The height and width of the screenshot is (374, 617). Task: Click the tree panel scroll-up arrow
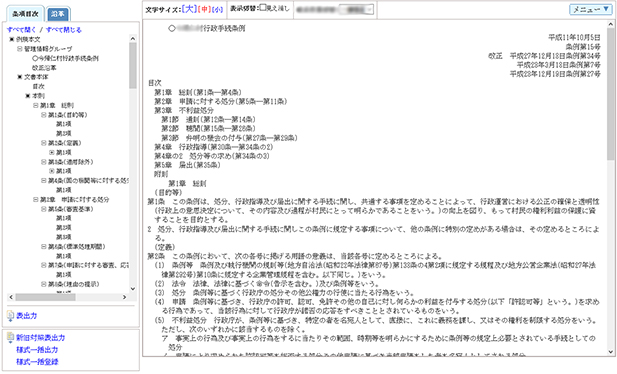pyautogui.click(x=133, y=39)
